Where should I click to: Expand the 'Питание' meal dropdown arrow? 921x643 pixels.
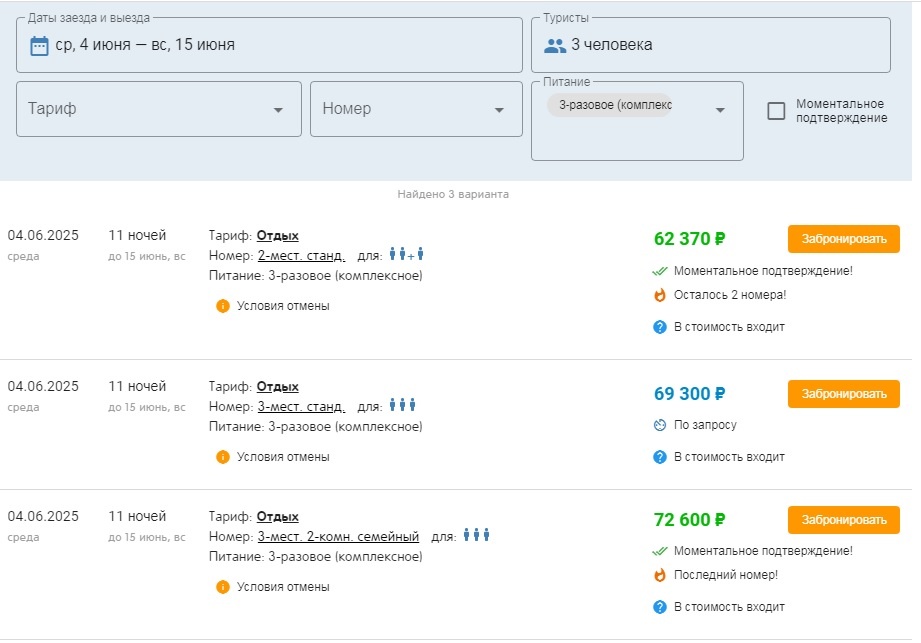(x=720, y=110)
